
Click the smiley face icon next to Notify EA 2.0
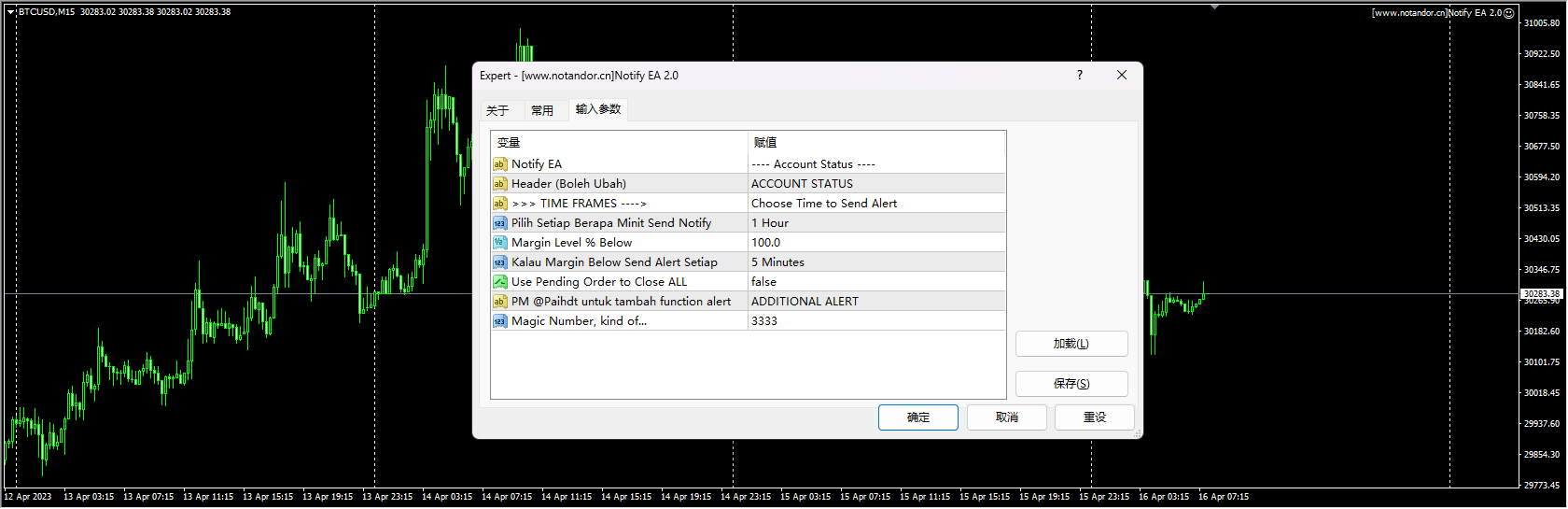point(1509,13)
